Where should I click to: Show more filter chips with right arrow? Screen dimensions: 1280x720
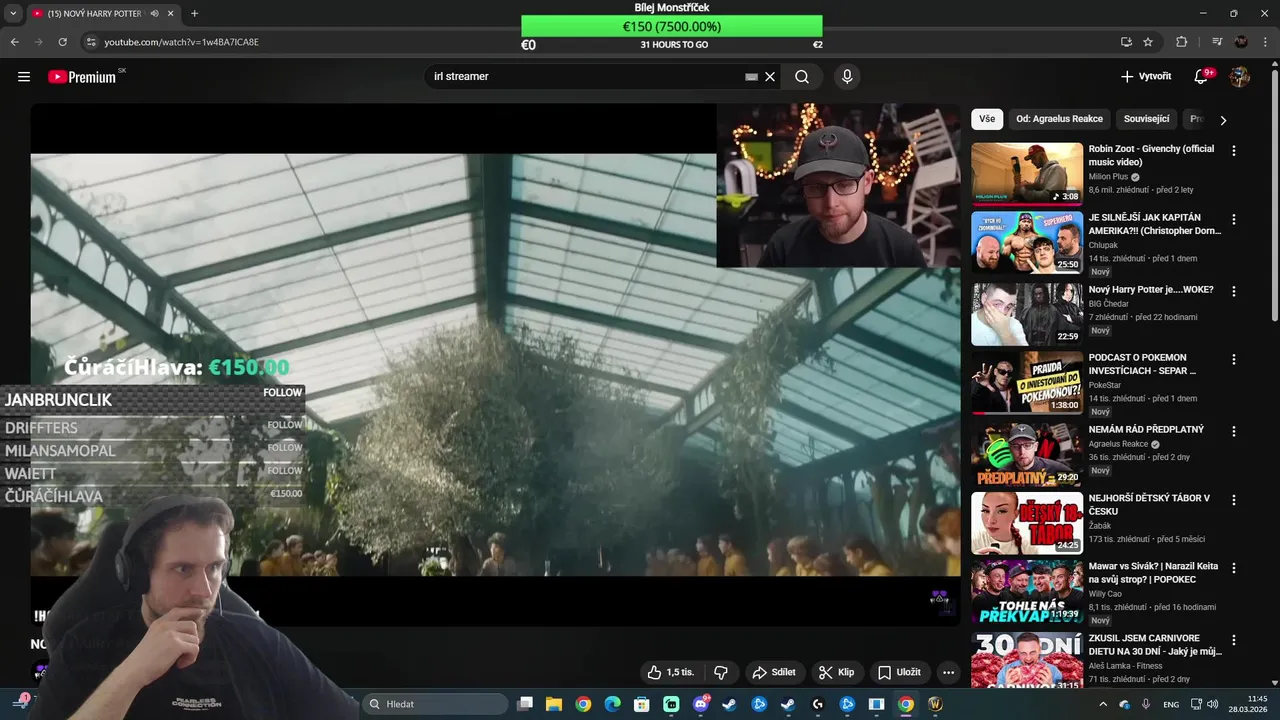click(1223, 120)
